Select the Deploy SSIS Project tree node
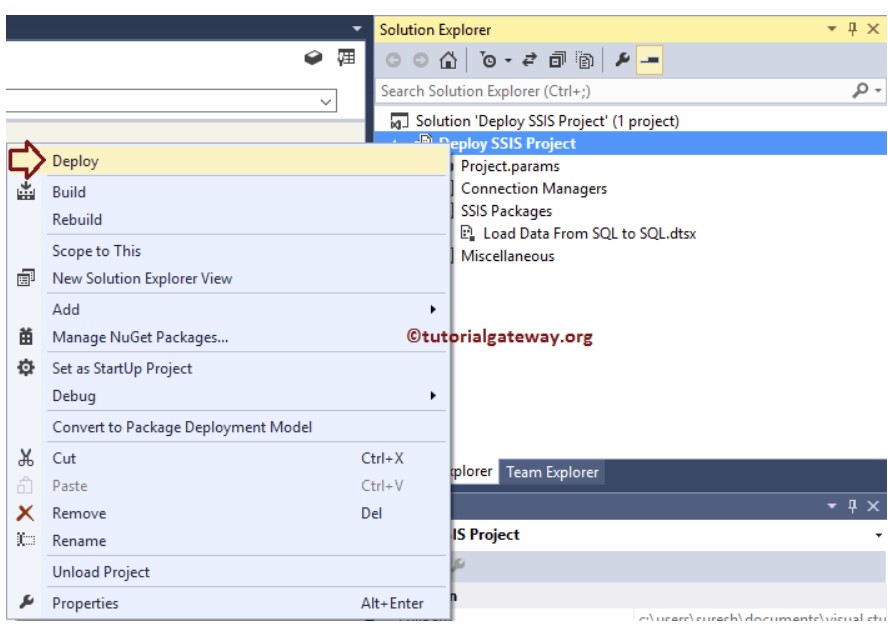Screen dimensions: 888x632 [x=507, y=144]
